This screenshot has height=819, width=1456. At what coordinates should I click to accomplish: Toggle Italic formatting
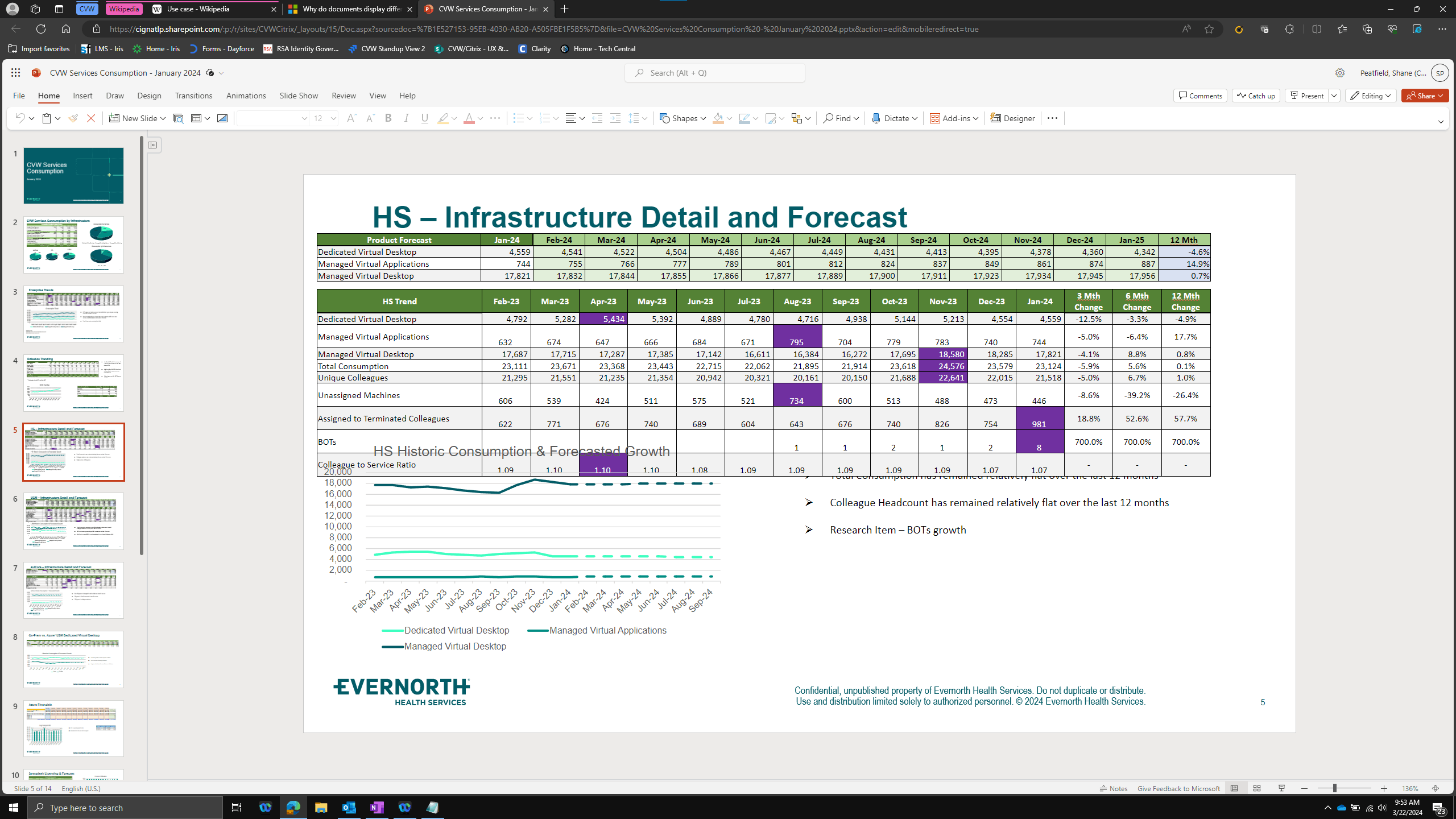pyautogui.click(x=406, y=118)
